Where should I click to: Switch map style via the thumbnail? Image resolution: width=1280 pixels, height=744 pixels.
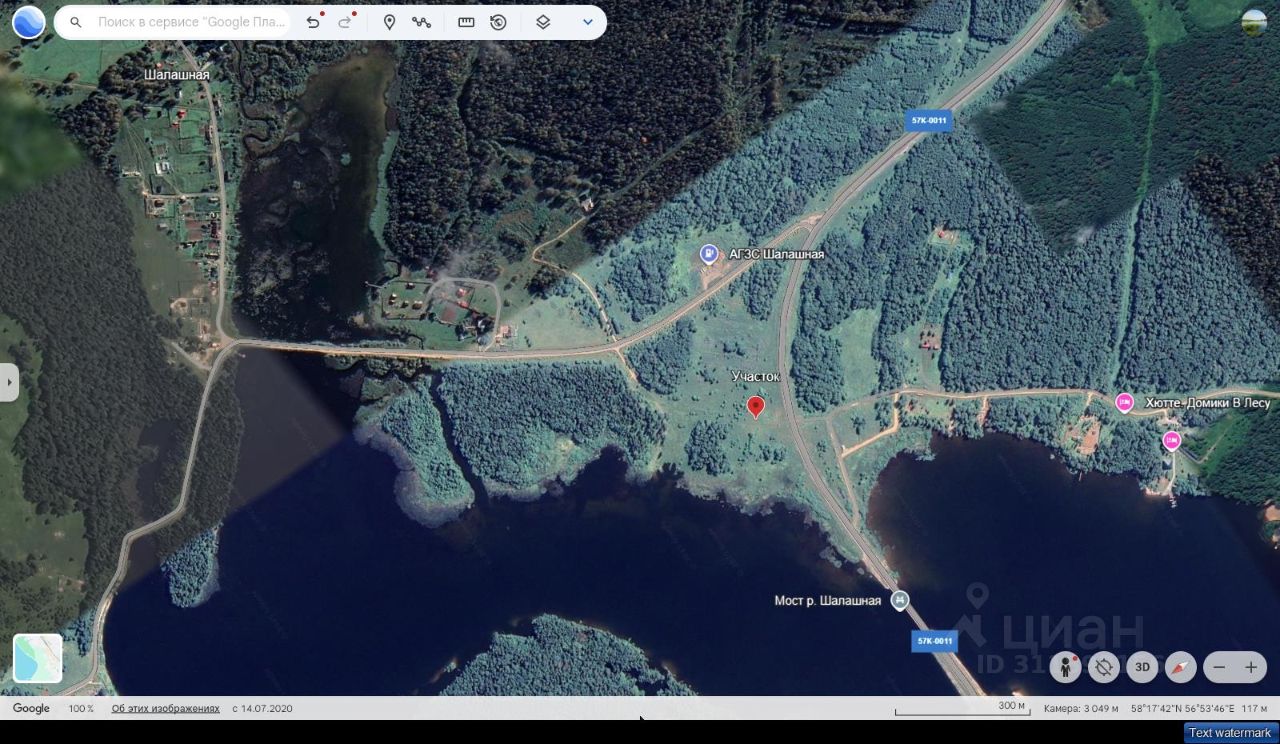(x=38, y=658)
